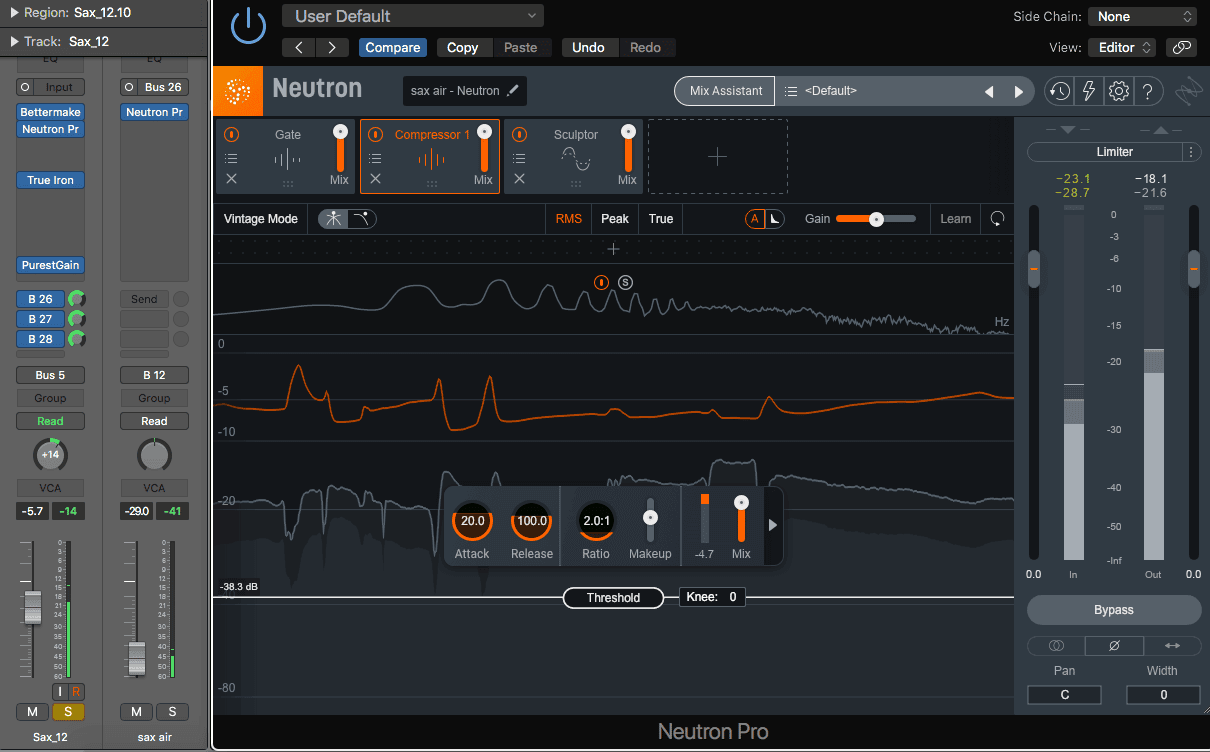Add a new module with plus slot
Screen dimensions: 1210x752
717,157
